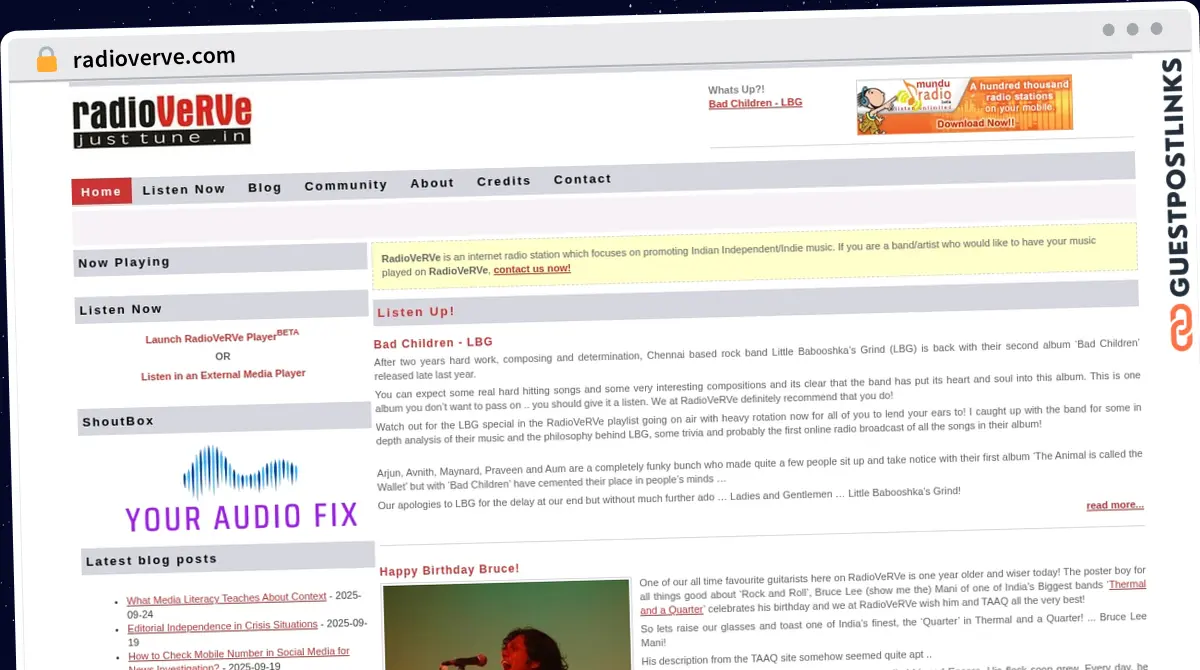Open the Community menu item

(345, 186)
